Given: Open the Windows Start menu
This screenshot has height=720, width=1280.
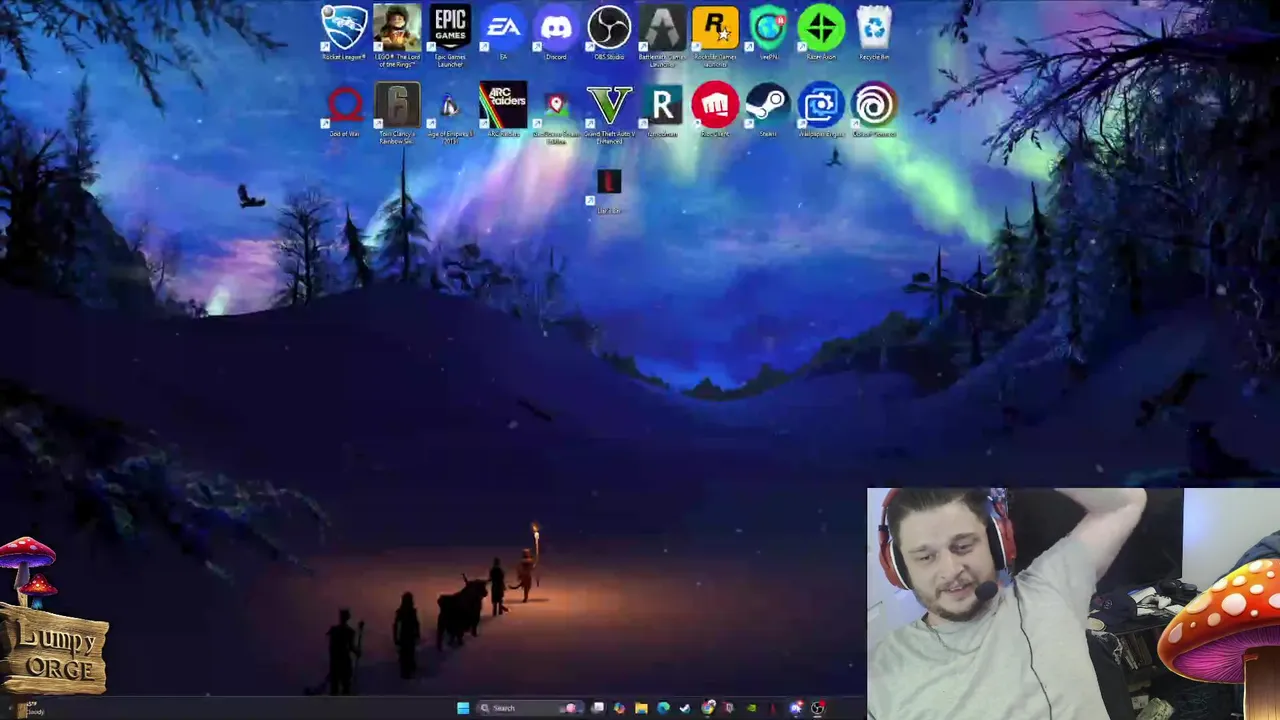Looking at the screenshot, I should pos(463,708).
